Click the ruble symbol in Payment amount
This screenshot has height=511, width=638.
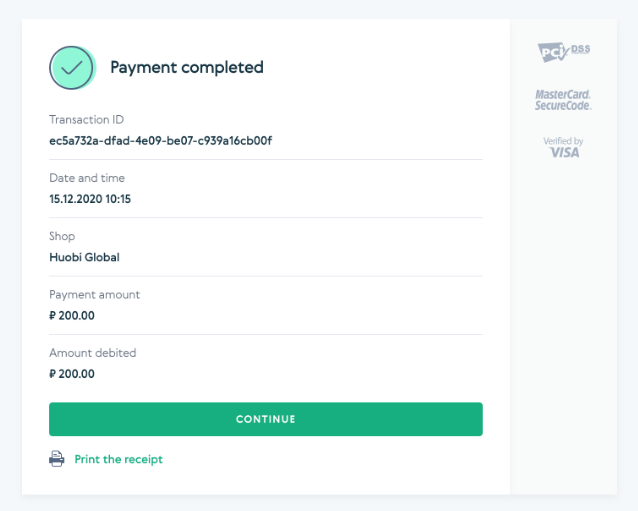pyautogui.click(x=52, y=315)
